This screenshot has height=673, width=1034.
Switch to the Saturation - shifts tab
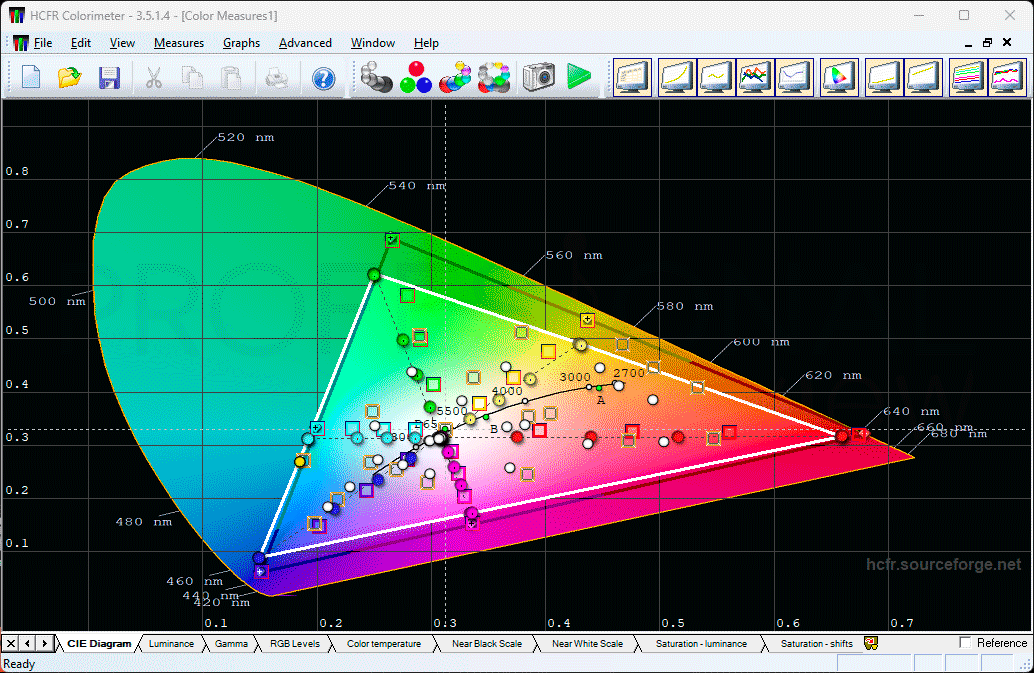tap(816, 643)
